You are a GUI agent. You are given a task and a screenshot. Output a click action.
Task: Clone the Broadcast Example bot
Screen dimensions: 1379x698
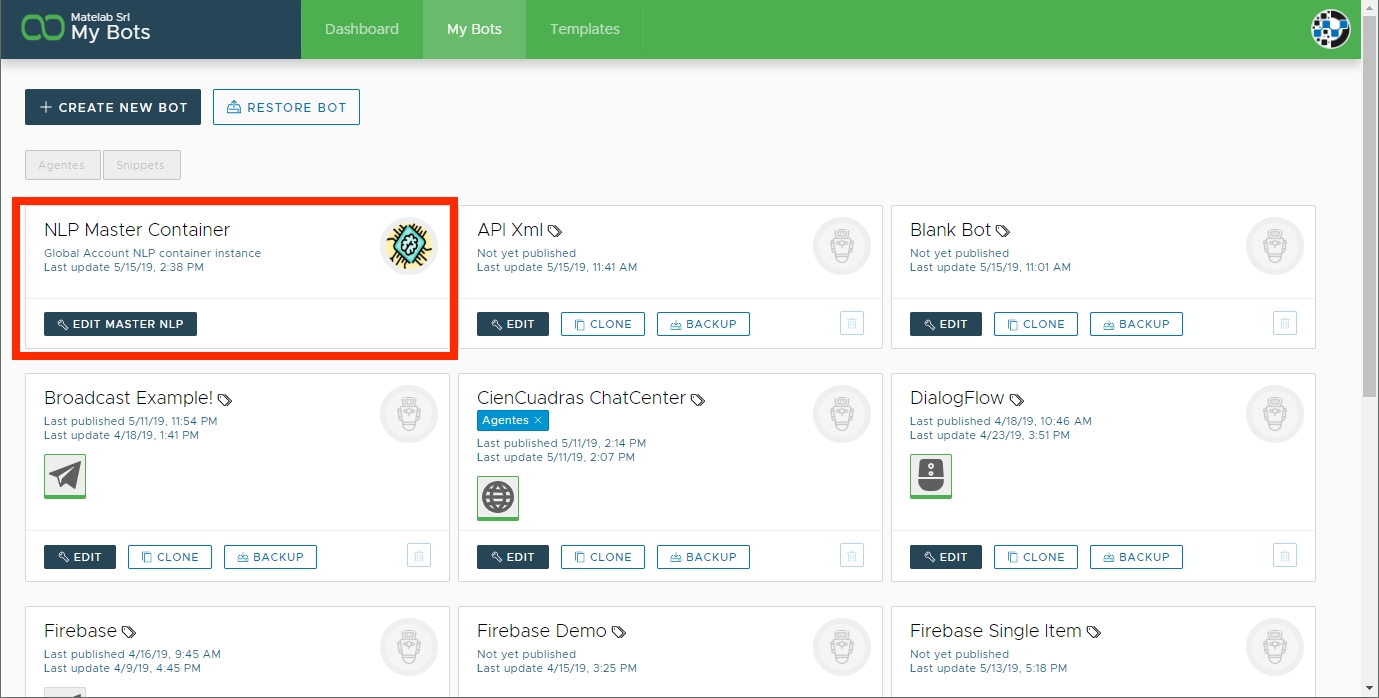point(170,557)
